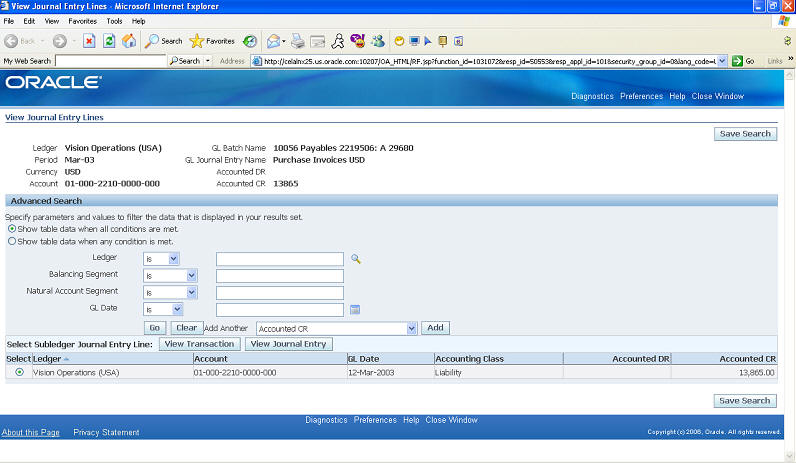Go to the browser Home icon
Screen dimensions: 796x463
tap(129, 41)
